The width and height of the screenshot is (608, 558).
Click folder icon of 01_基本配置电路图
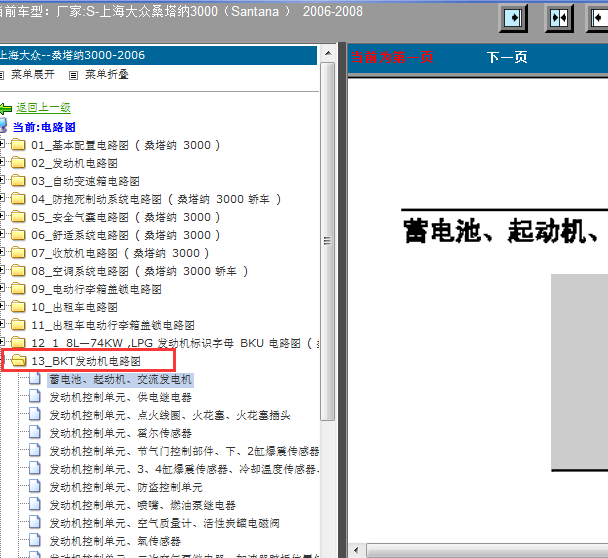coord(18,145)
